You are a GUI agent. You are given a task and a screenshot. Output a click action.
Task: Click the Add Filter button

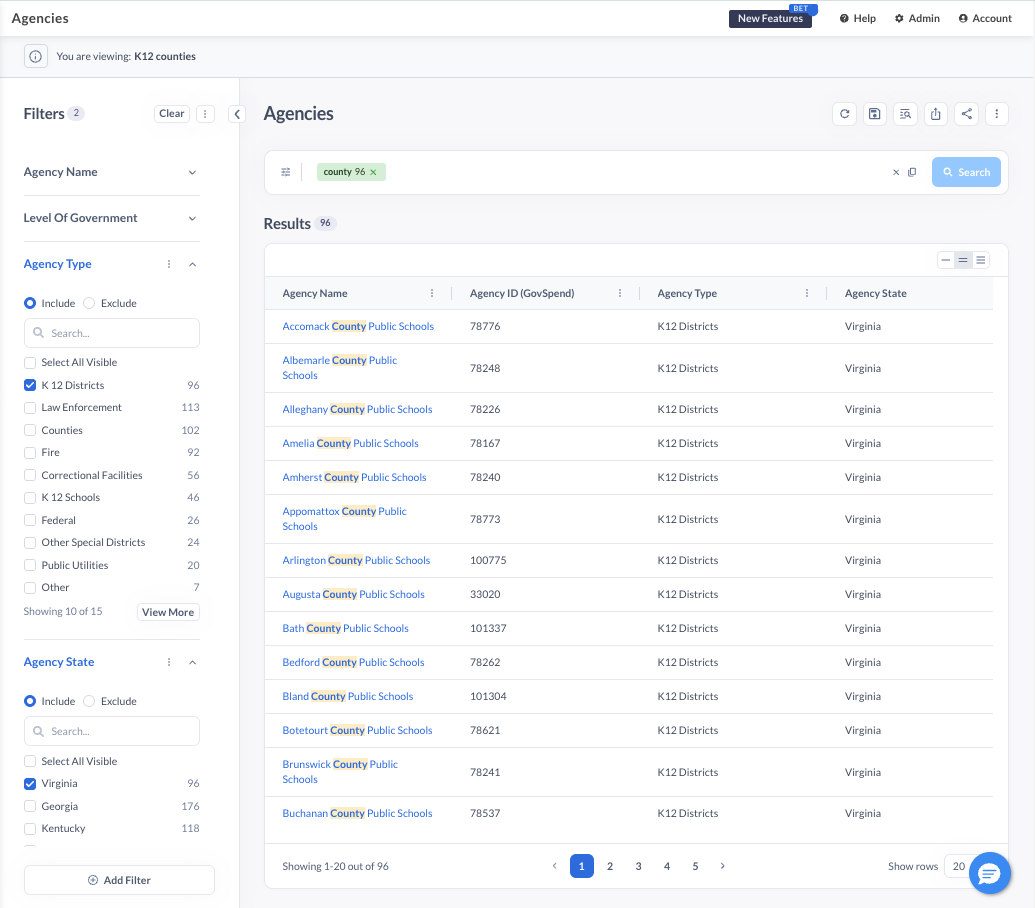(x=119, y=880)
